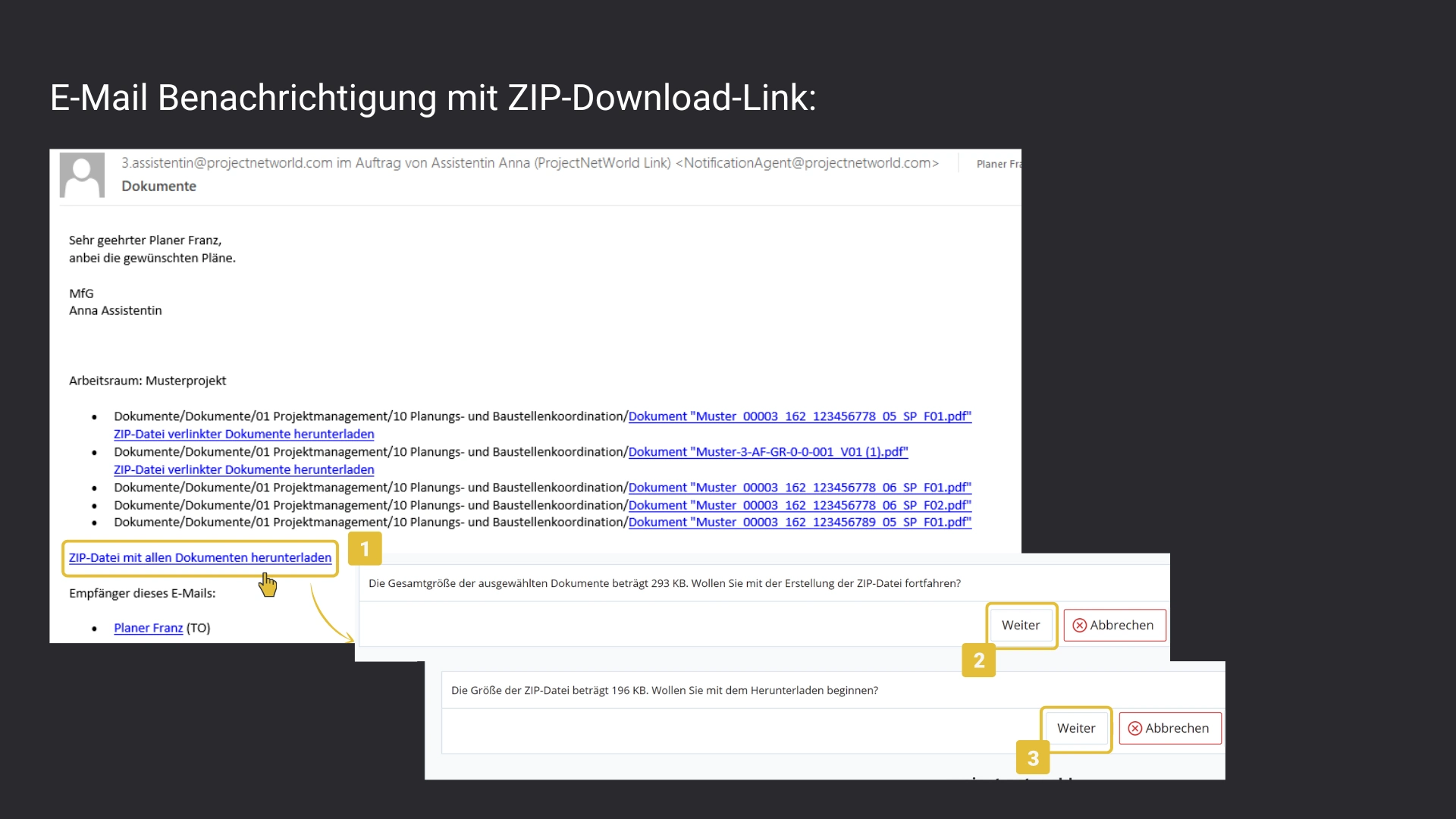Click the Dokumente email subject line

point(158,187)
